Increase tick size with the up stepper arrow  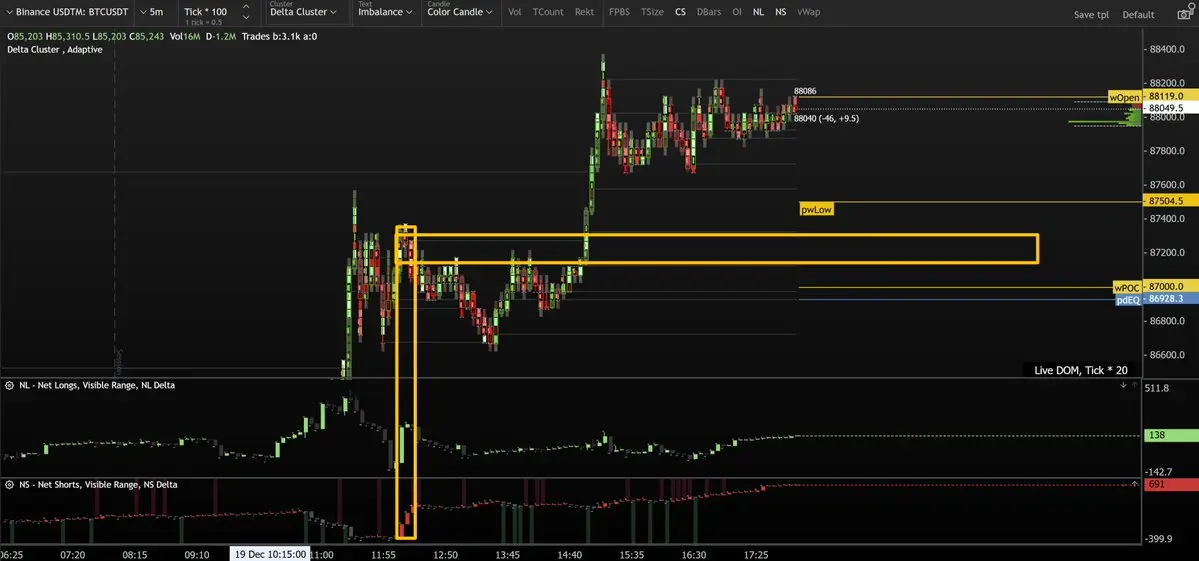245,7
